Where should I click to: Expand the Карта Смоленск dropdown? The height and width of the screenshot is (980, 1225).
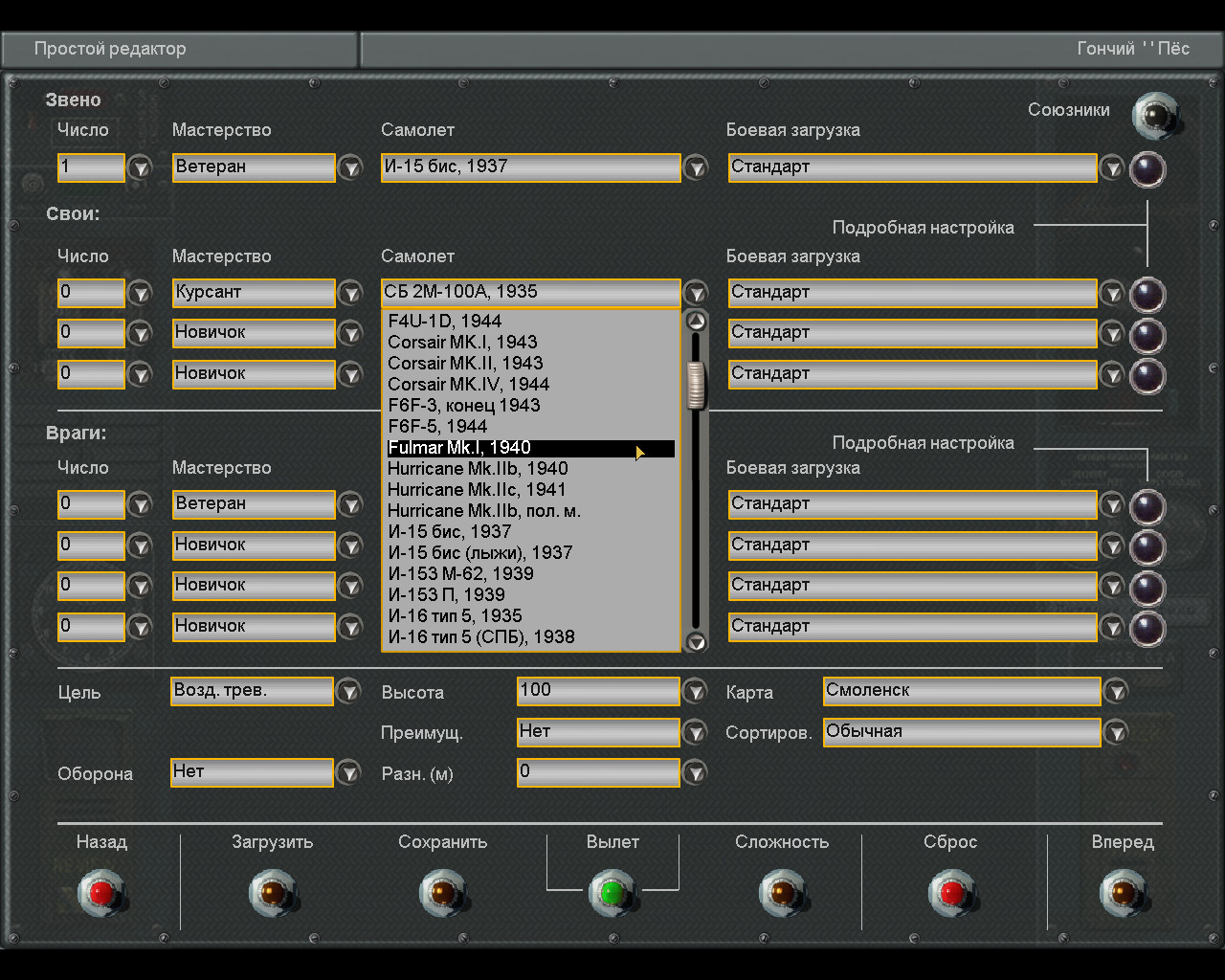(1116, 691)
